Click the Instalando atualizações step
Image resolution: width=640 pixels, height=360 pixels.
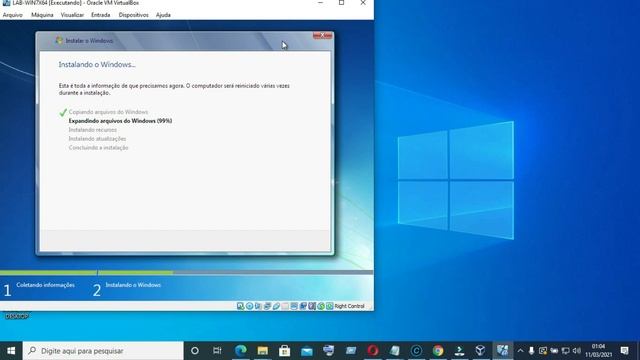[97, 139]
